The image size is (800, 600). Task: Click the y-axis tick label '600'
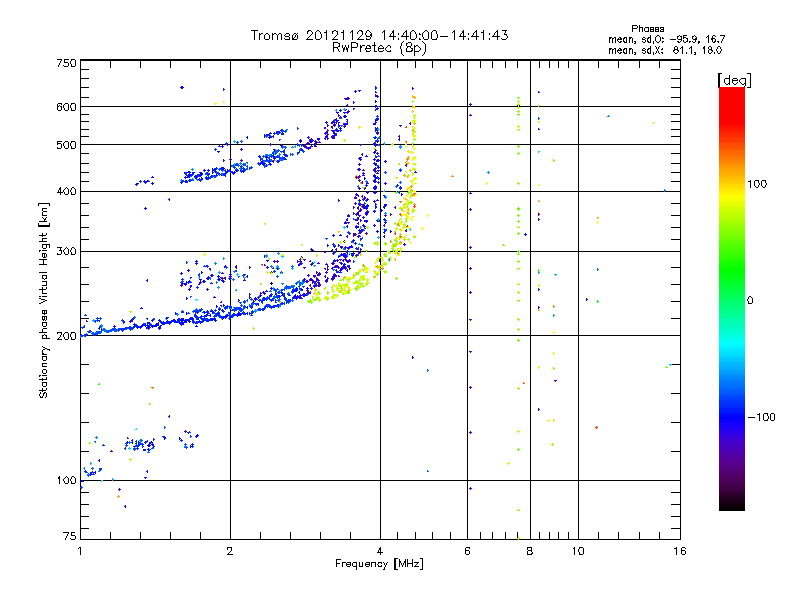[x=66, y=107]
